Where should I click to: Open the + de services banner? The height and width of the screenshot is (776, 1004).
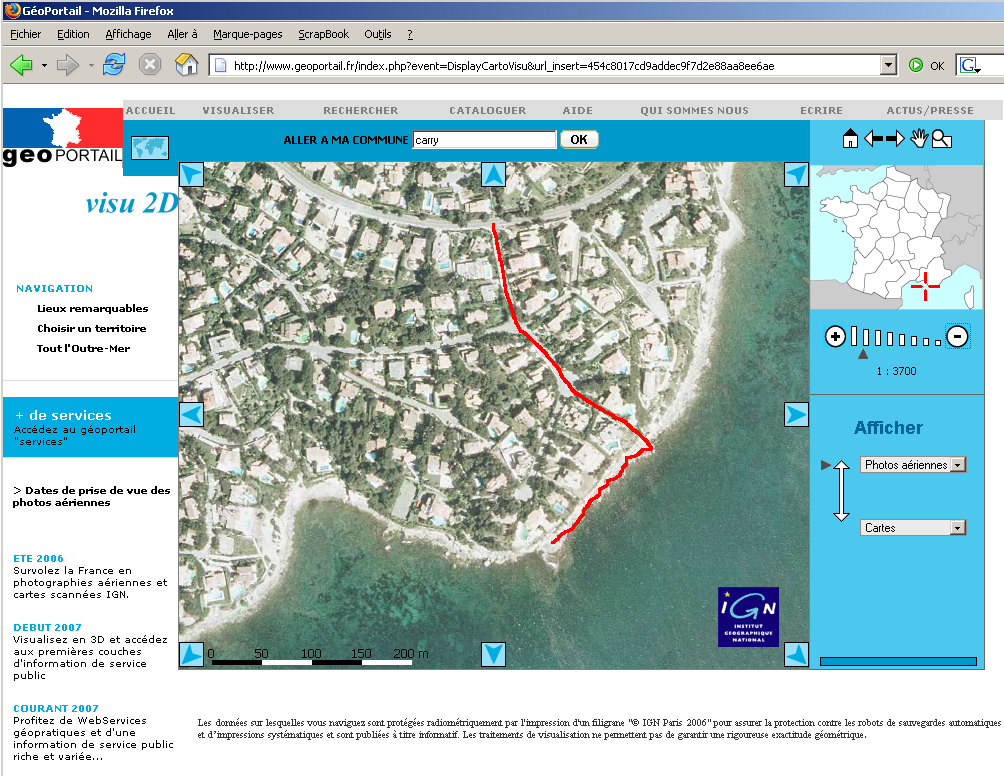tap(90, 427)
